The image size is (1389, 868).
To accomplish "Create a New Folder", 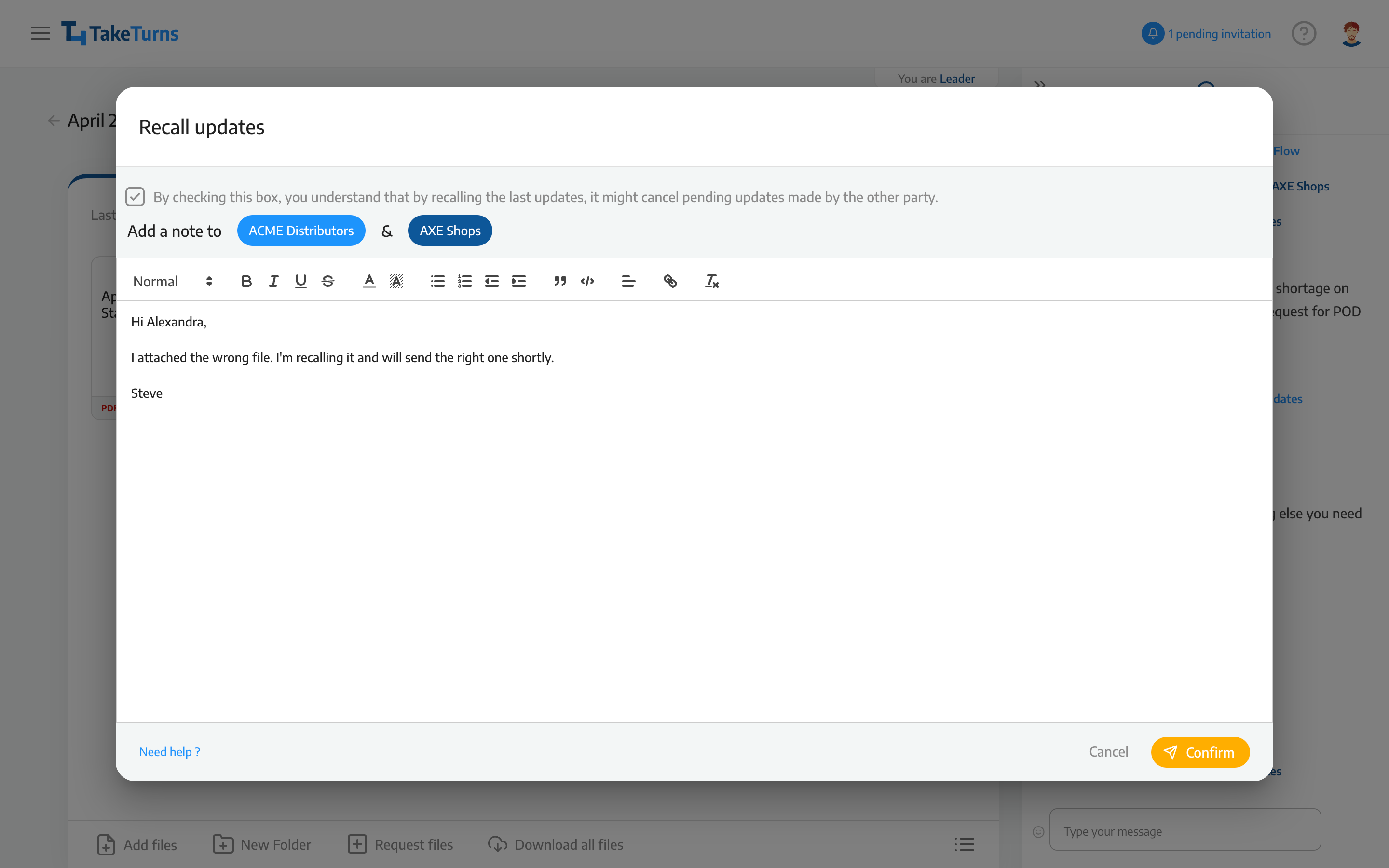I will tap(262, 844).
